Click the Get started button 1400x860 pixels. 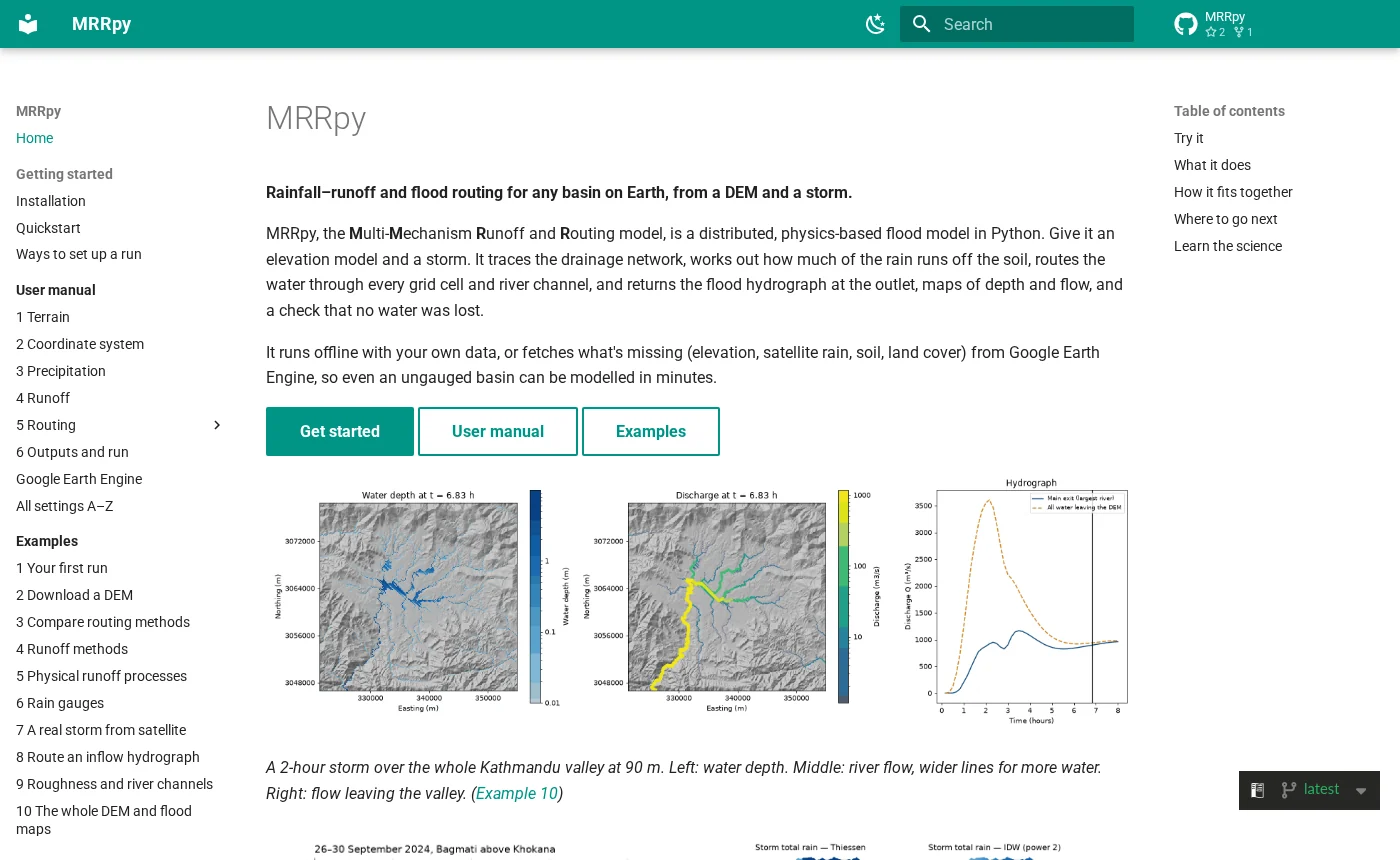pos(340,431)
